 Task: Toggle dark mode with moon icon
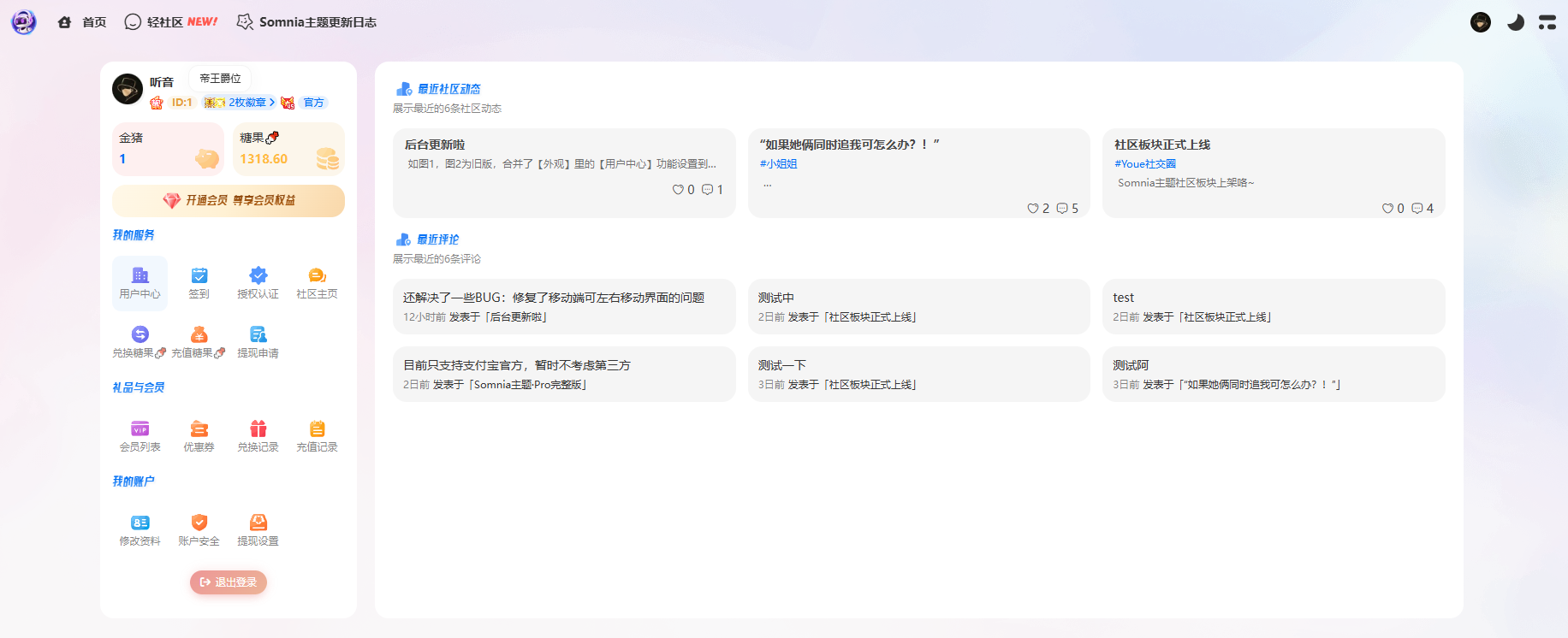pyautogui.click(x=1515, y=22)
